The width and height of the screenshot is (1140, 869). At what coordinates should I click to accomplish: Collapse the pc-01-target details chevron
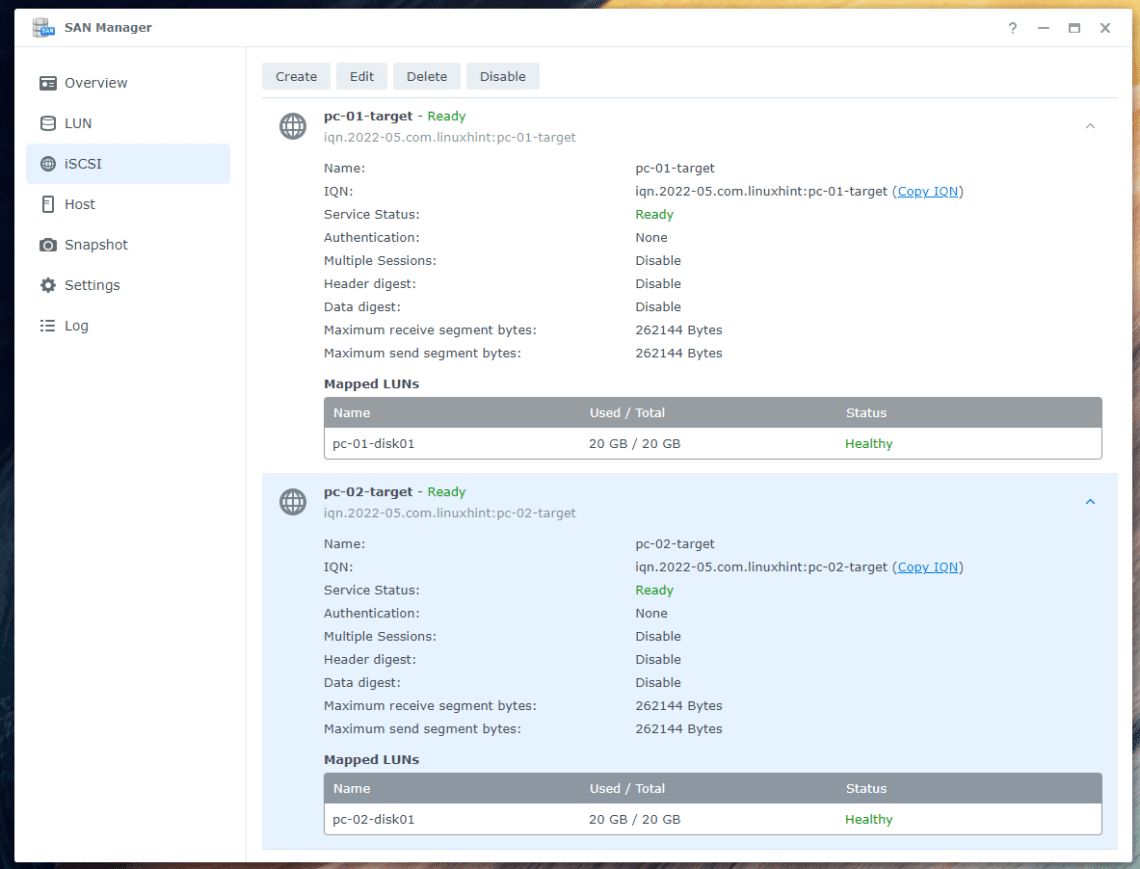tap(1090, 125)
